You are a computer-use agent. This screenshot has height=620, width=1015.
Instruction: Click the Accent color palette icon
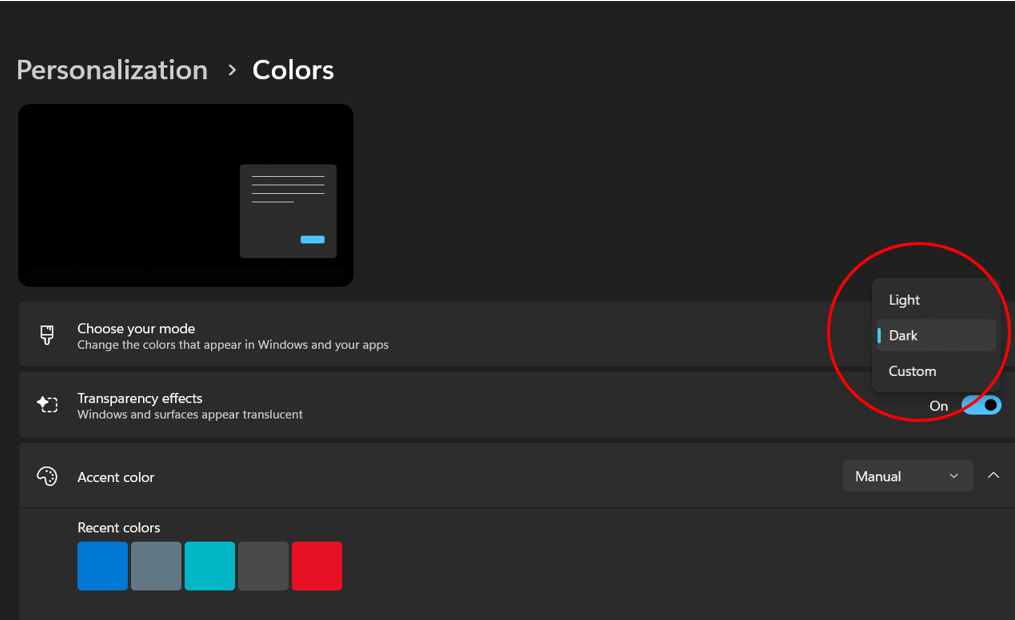pos(47,477)
